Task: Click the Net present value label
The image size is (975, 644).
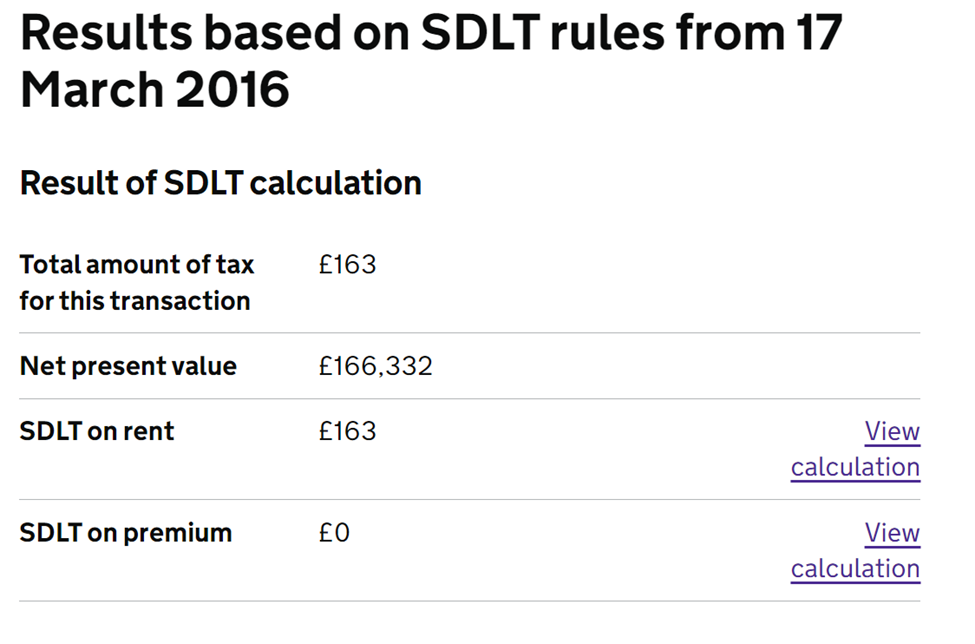Action: (128, 366)
